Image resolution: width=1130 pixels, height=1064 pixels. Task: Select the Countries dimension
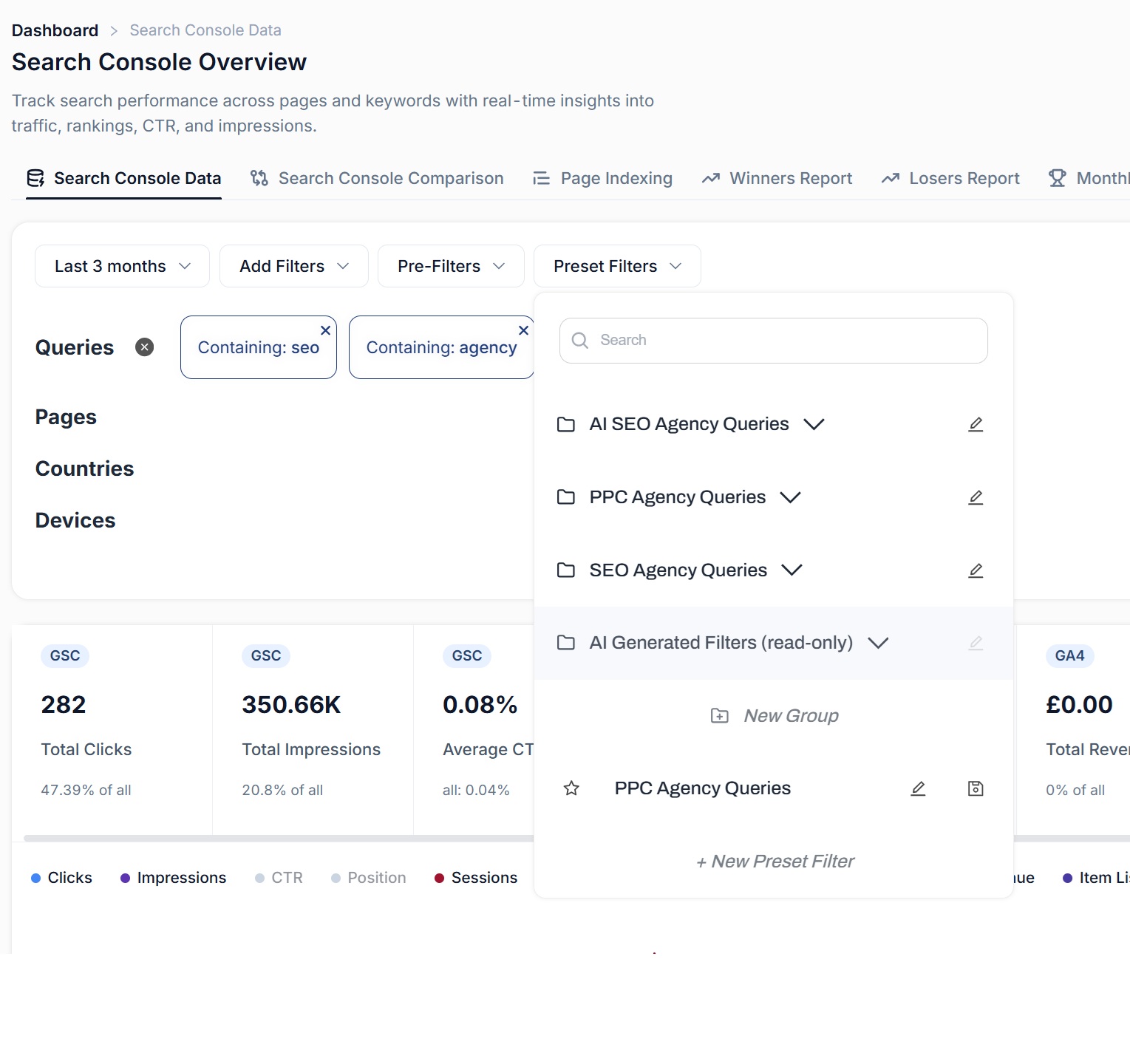tap(84, 468)
